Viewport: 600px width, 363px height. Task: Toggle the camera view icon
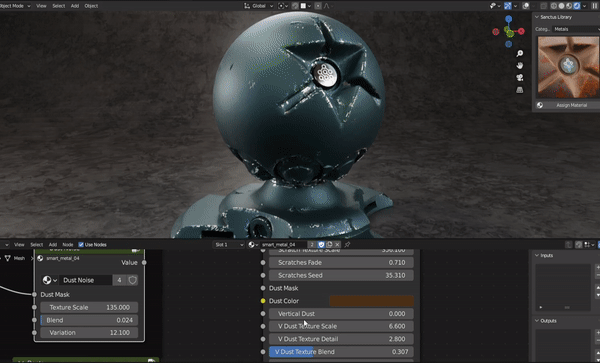tap(519, 78)
